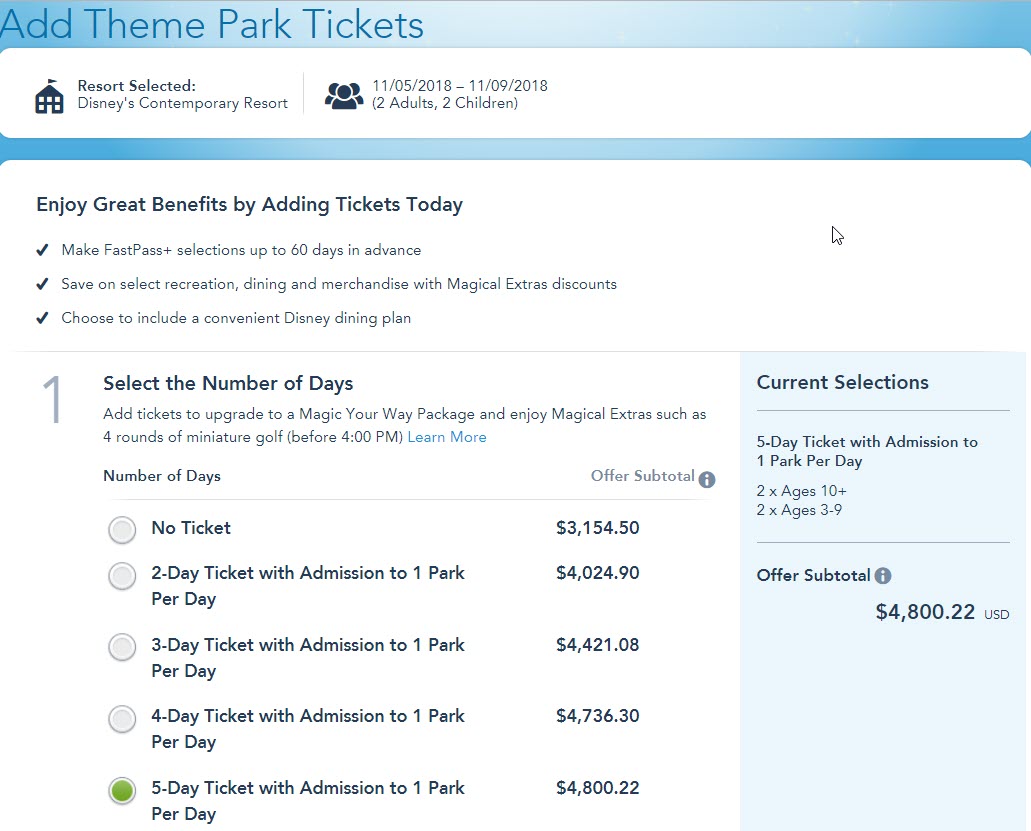Click the Disney's Contemporary Resort text
The image size is (1031, 831).
pyautogui.click(x=183, y=103)
